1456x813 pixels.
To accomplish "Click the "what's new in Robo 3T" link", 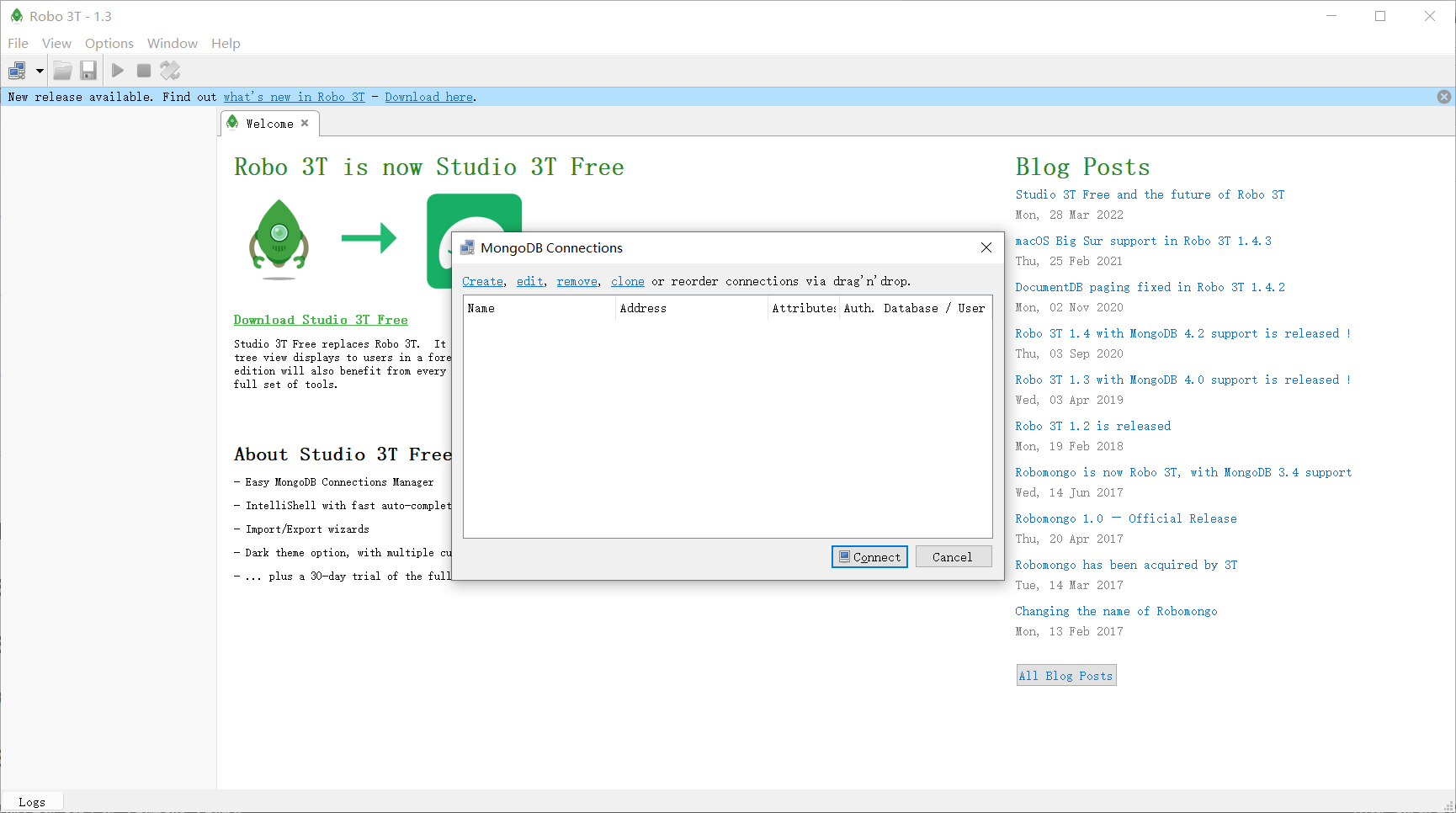I will (294, 97).
